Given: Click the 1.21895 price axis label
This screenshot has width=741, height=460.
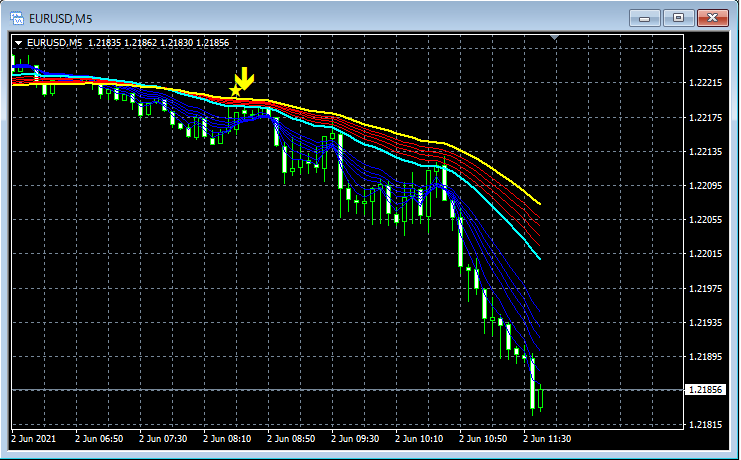Looking at the screenshot, I should click(706, 356).
